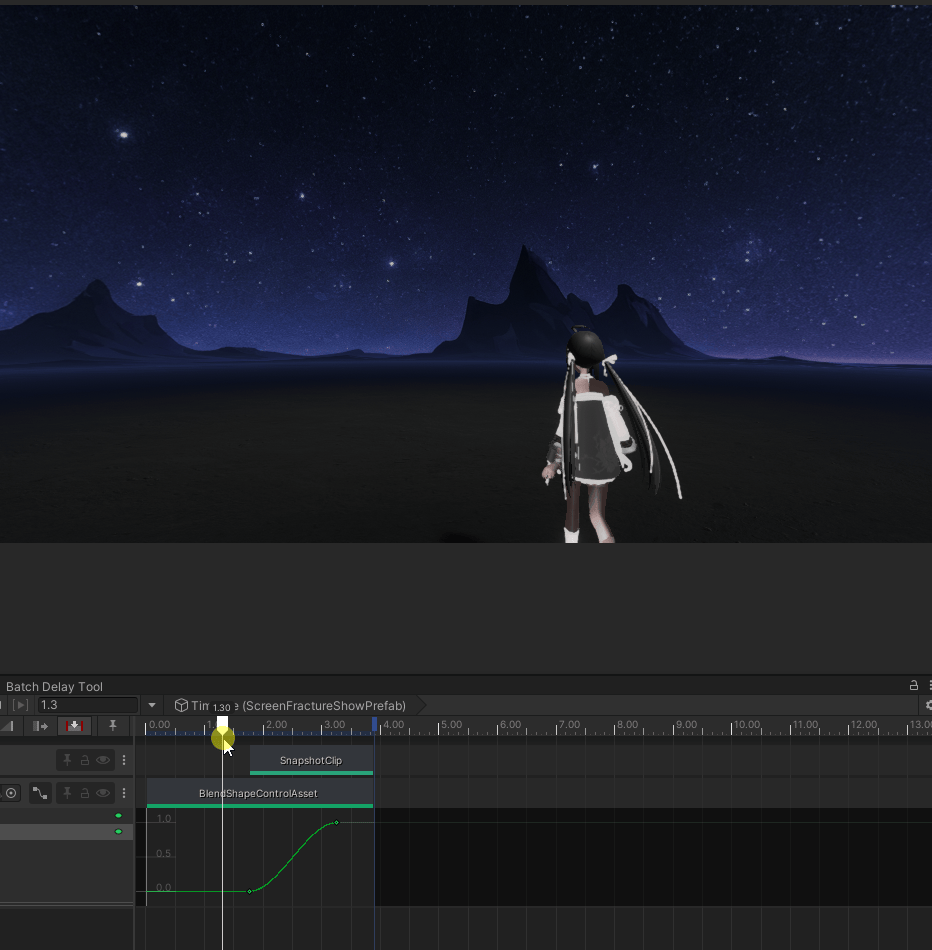This screenshot has height=950, width=932.
Task: Click the pin icon on the BlendShapeControlAsset track
Action: 67,792
